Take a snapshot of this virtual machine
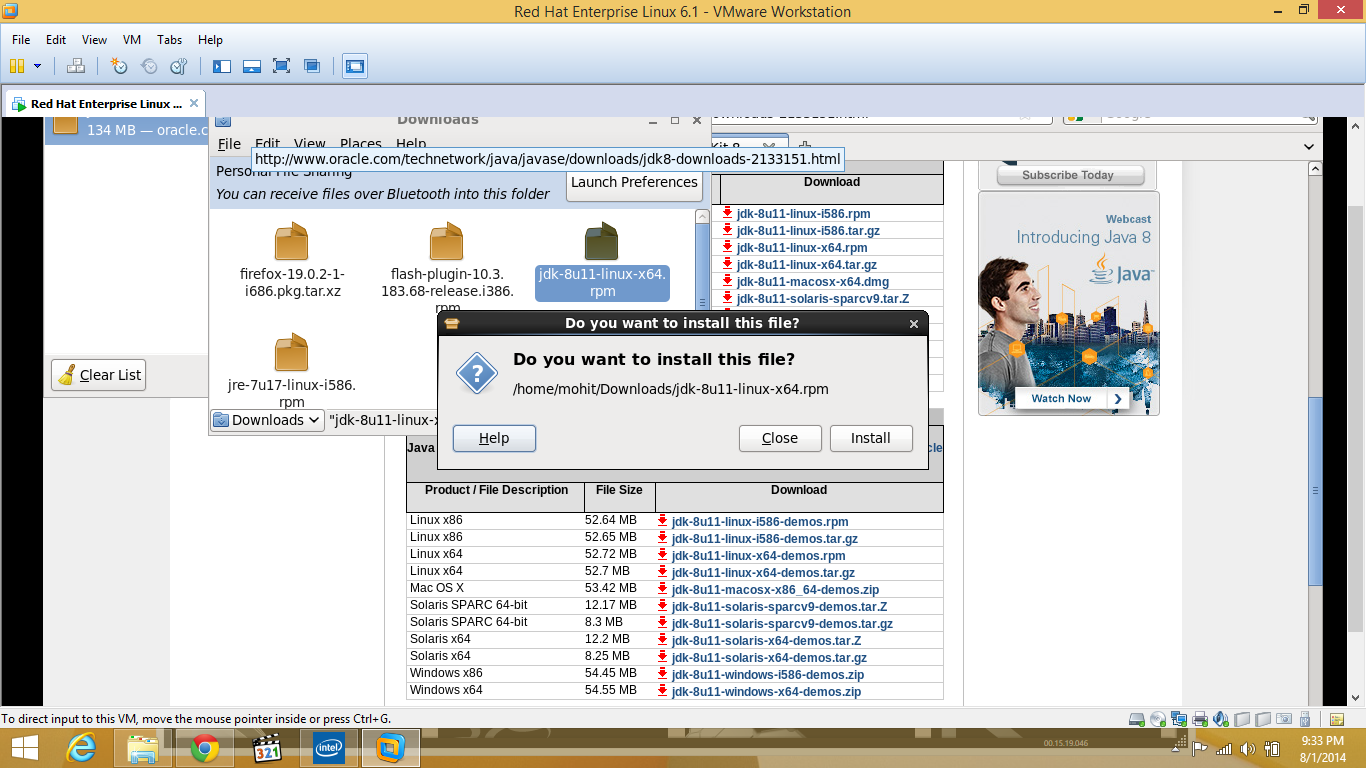This screenshot has width=1366, height=768. [119, 66]
